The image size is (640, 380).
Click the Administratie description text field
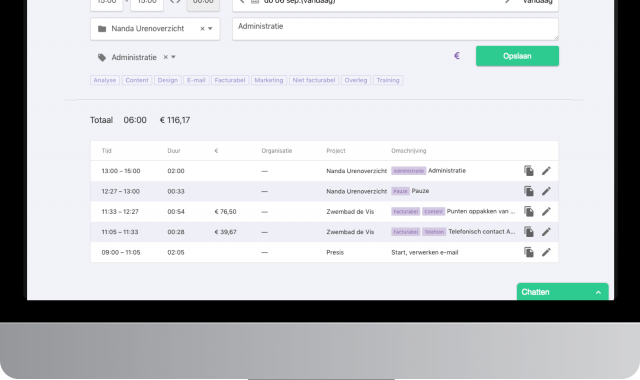[395, 29]
